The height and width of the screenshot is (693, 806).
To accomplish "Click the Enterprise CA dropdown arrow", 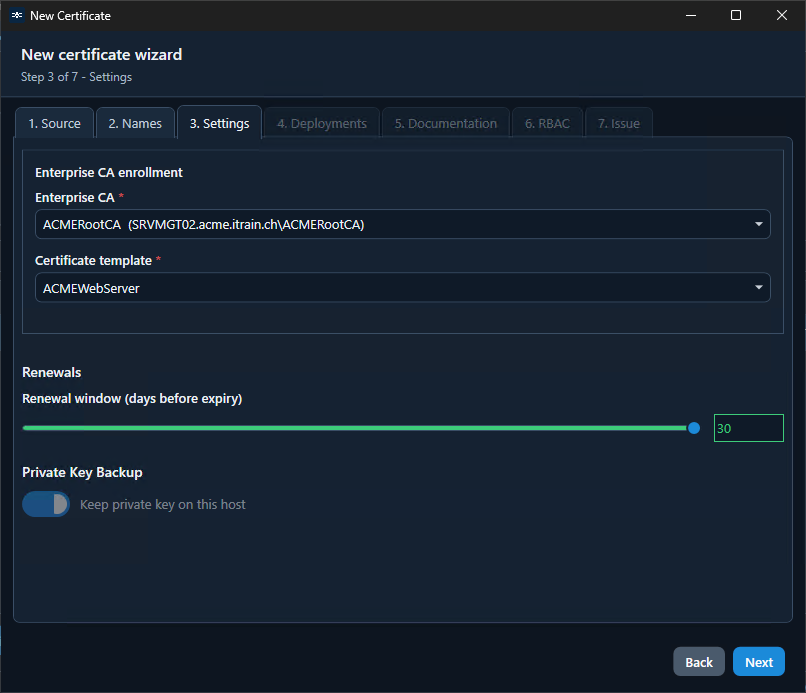I will click(759, 224).
